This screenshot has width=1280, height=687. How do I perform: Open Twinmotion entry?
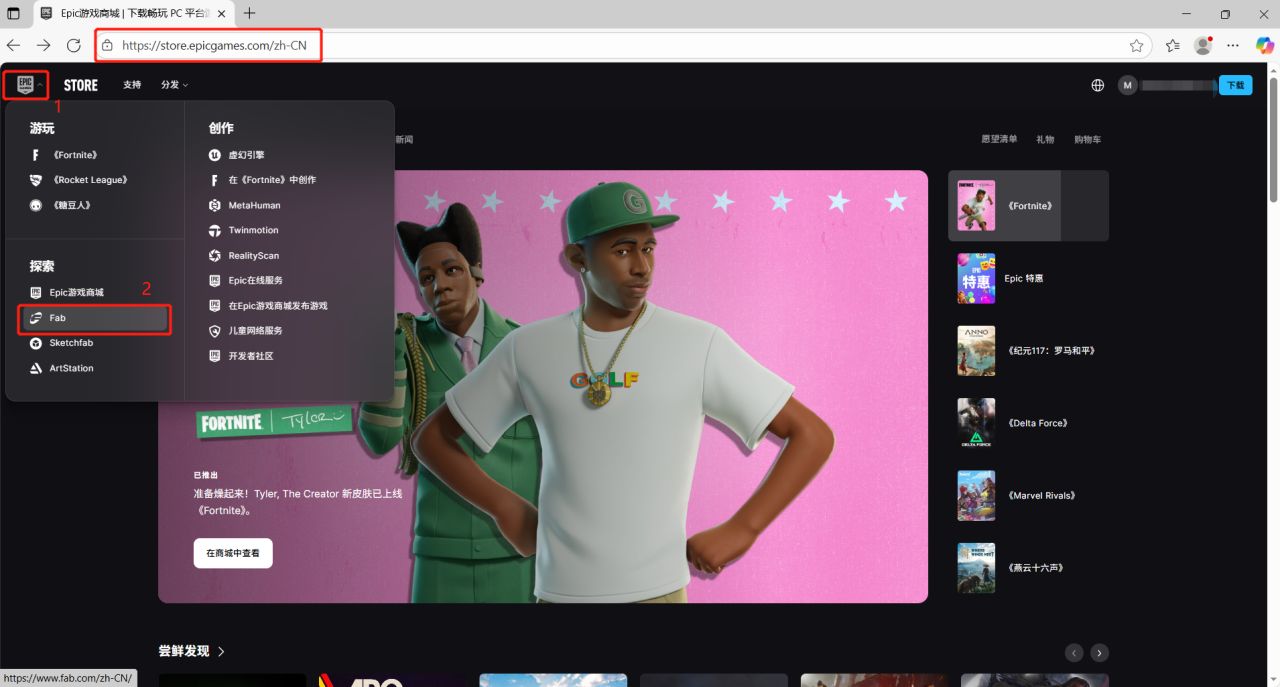point(253,230)
